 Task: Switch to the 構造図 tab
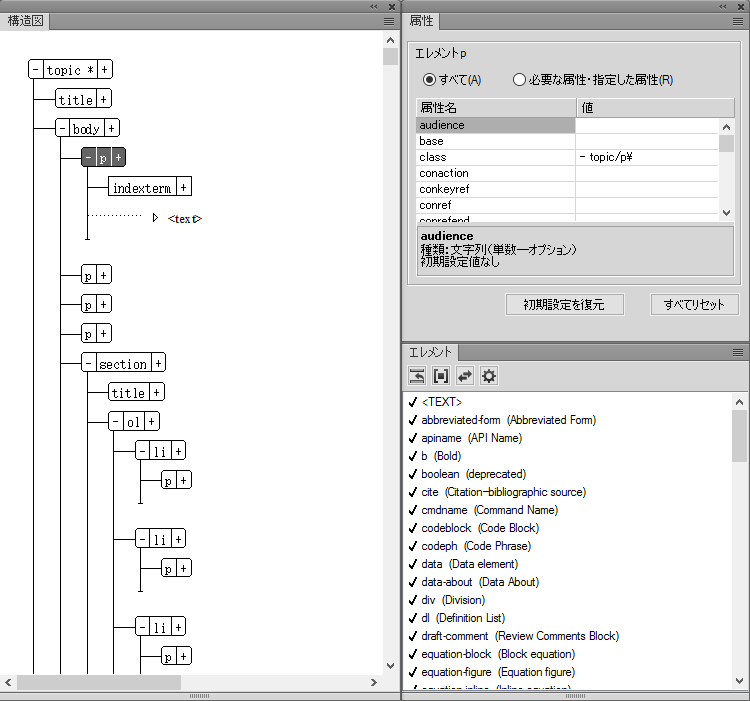24,21
